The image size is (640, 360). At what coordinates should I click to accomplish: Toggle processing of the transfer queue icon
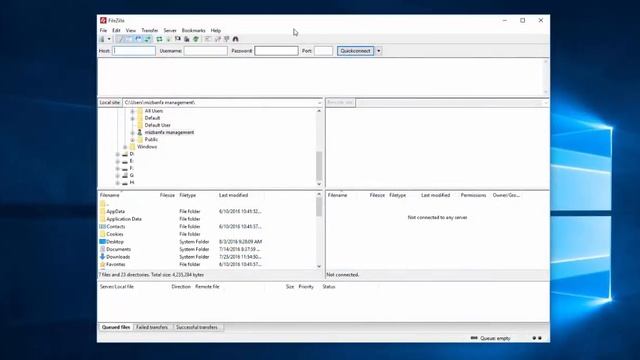168,39
